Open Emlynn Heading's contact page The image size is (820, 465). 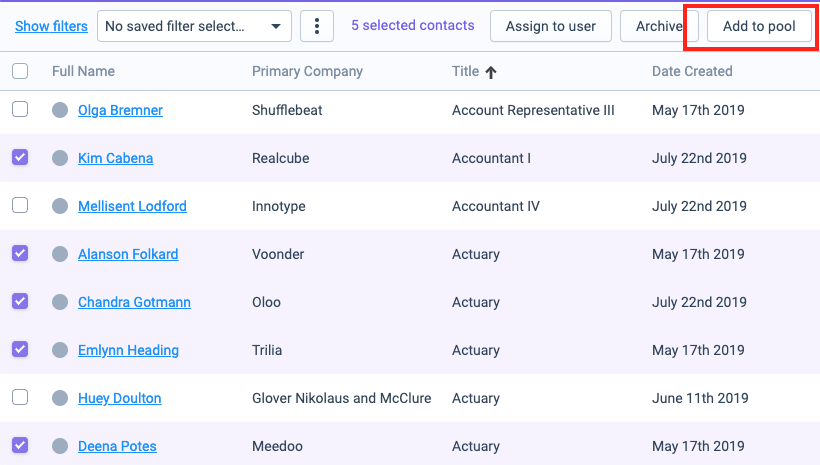(x=128, y=350)
